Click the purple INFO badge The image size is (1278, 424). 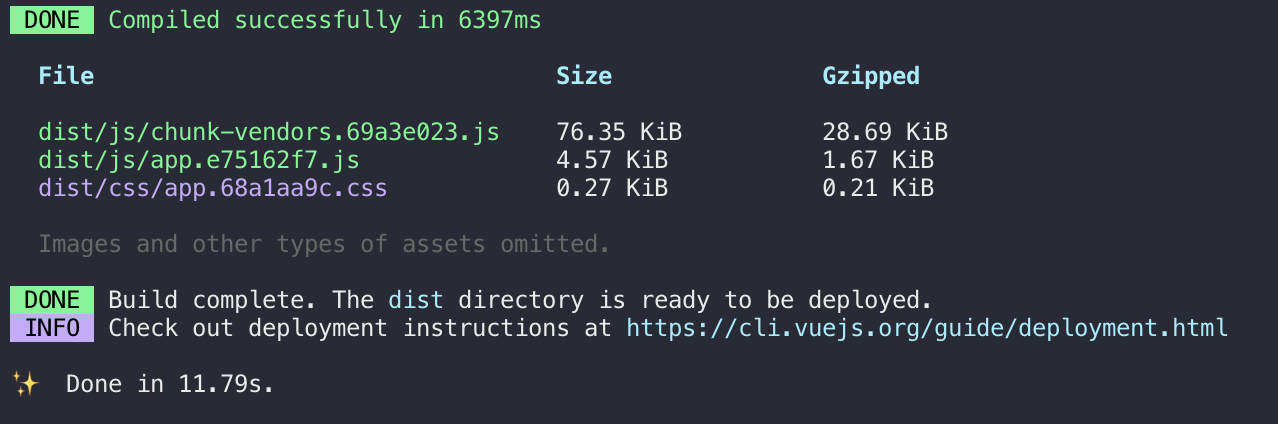pyautogui.click(x=52, y=328)
